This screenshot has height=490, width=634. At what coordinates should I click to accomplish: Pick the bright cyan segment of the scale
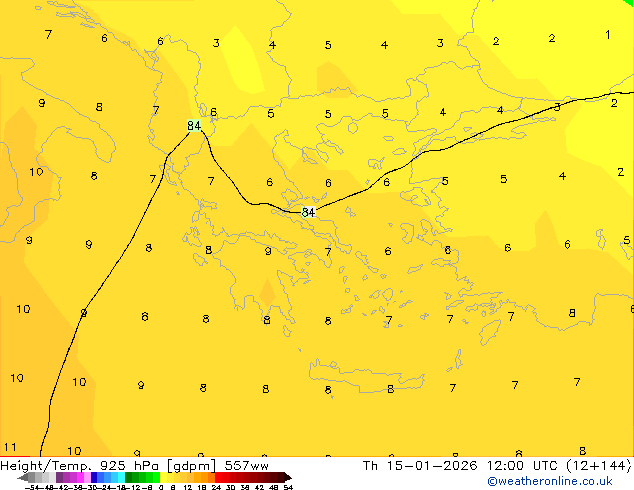(x=121, y=477)
